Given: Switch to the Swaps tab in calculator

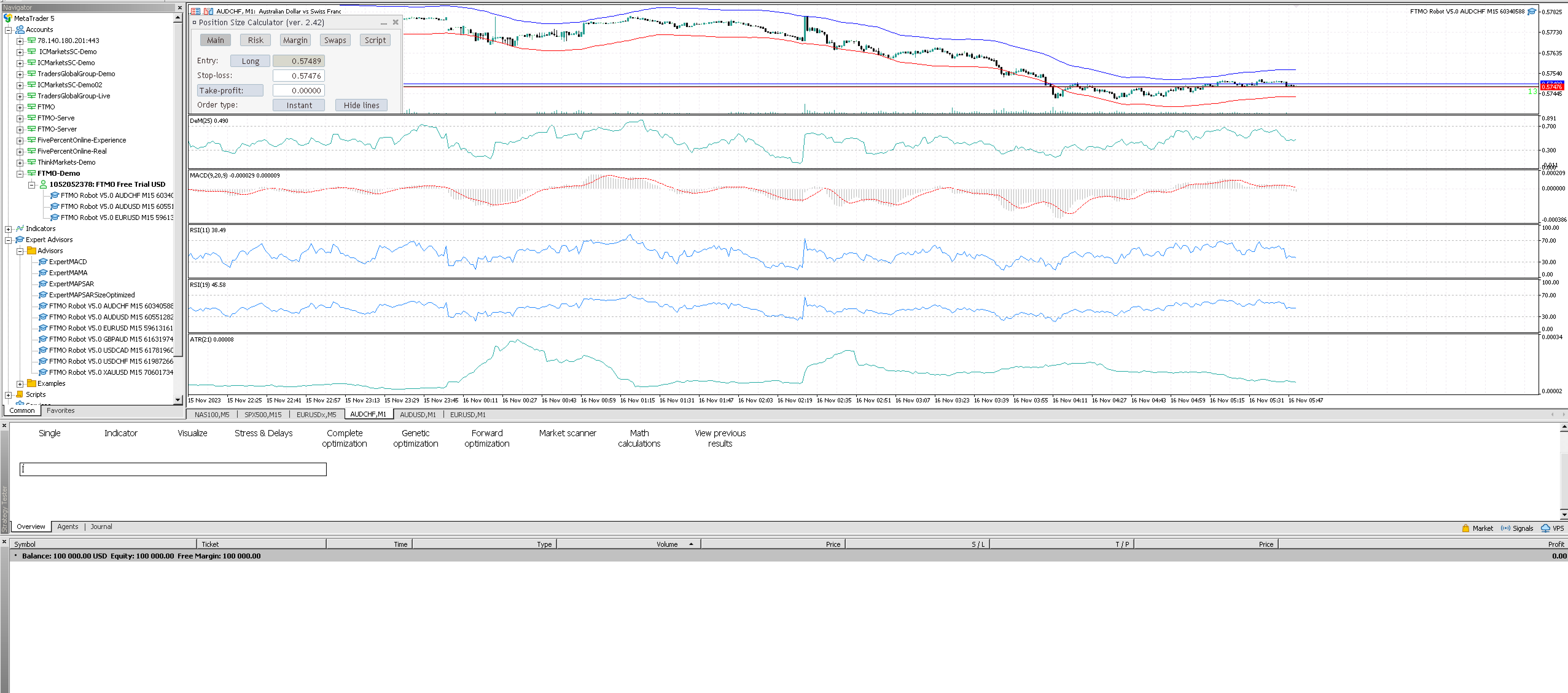Looking at the screenshot, I should tap(335, 40).
